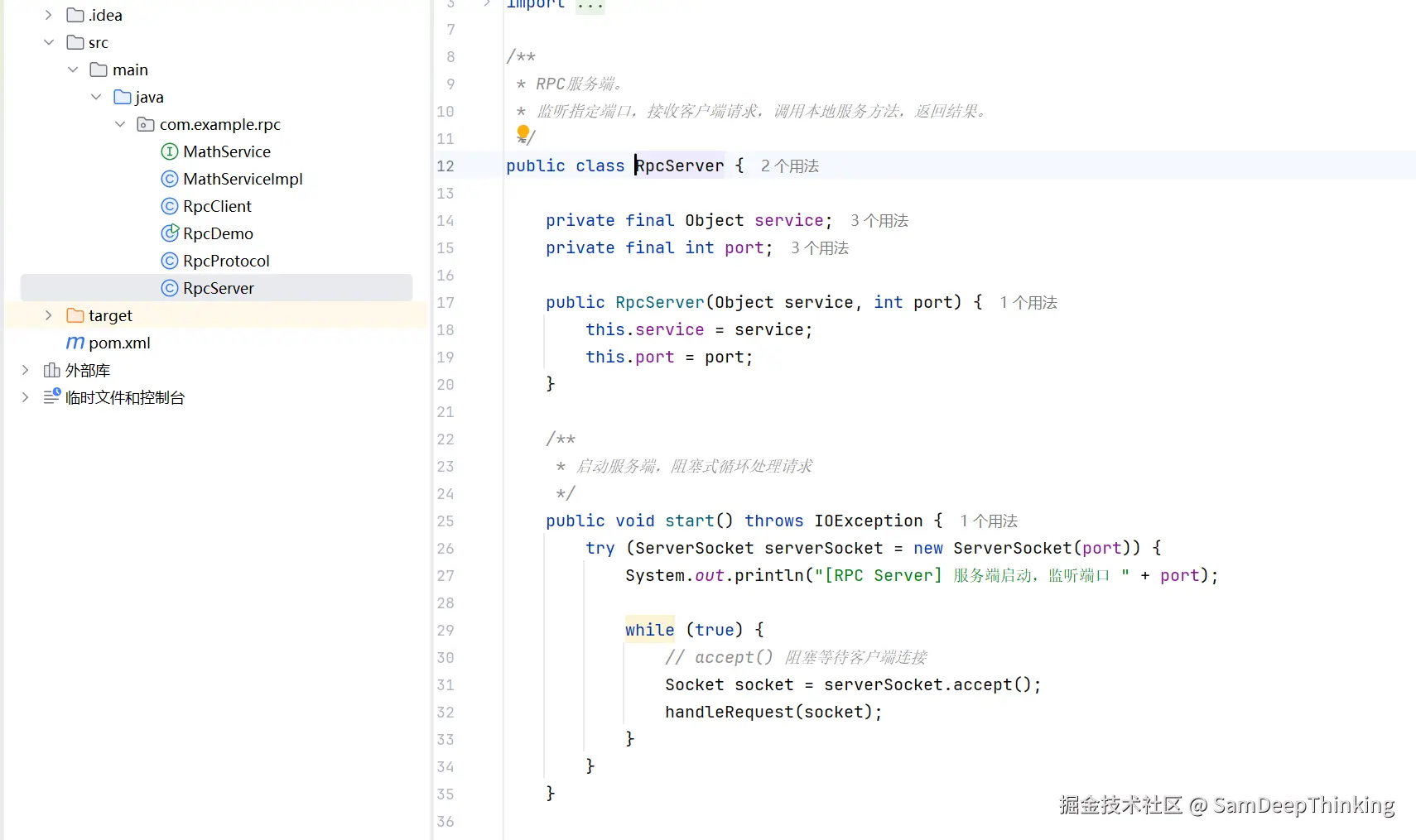The width and height of the screenshot is (1416, 840).
Task: Click the MathService interface icon
Action: [x=170, y=151]
